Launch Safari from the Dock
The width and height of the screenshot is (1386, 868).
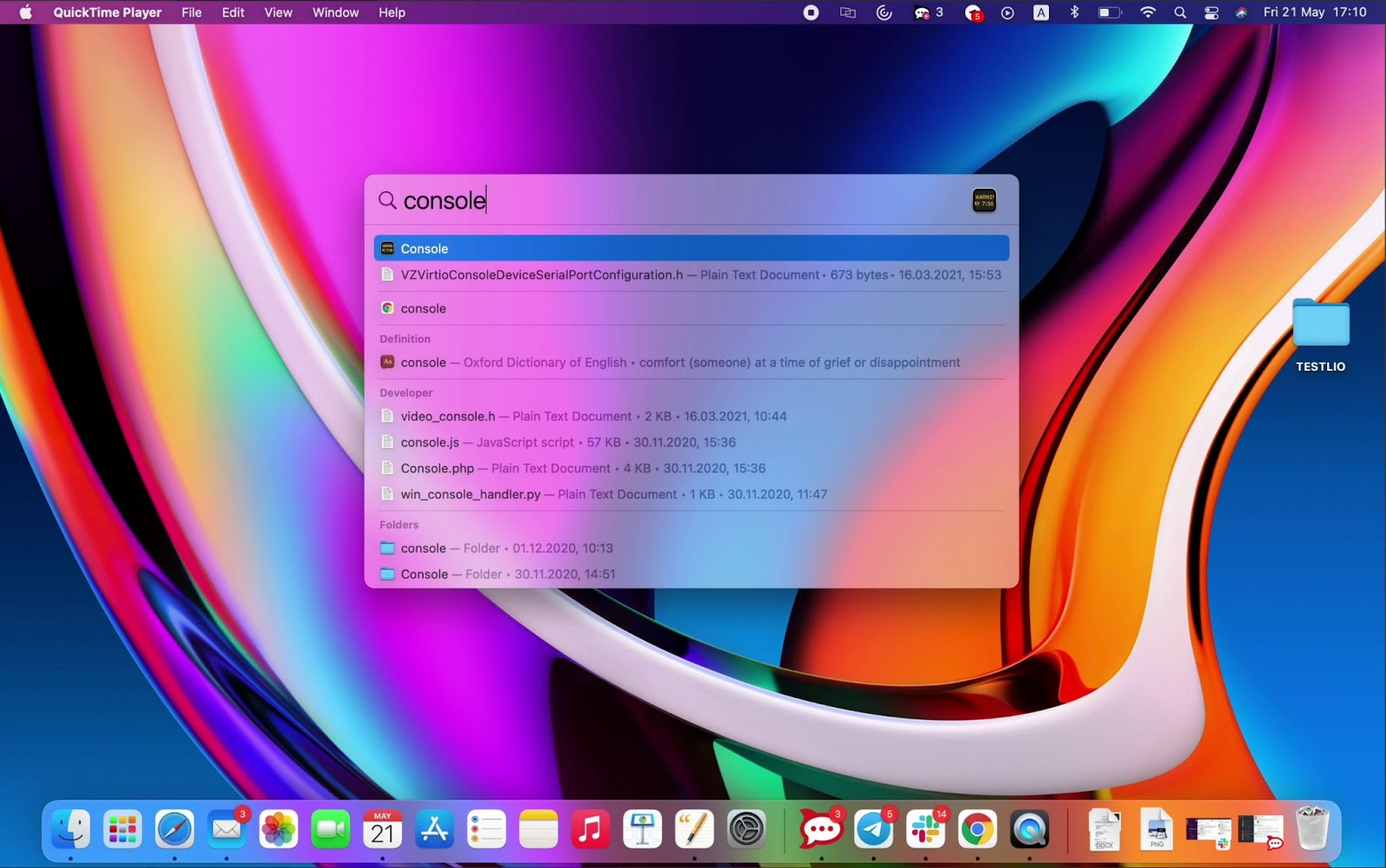[175, 830]
